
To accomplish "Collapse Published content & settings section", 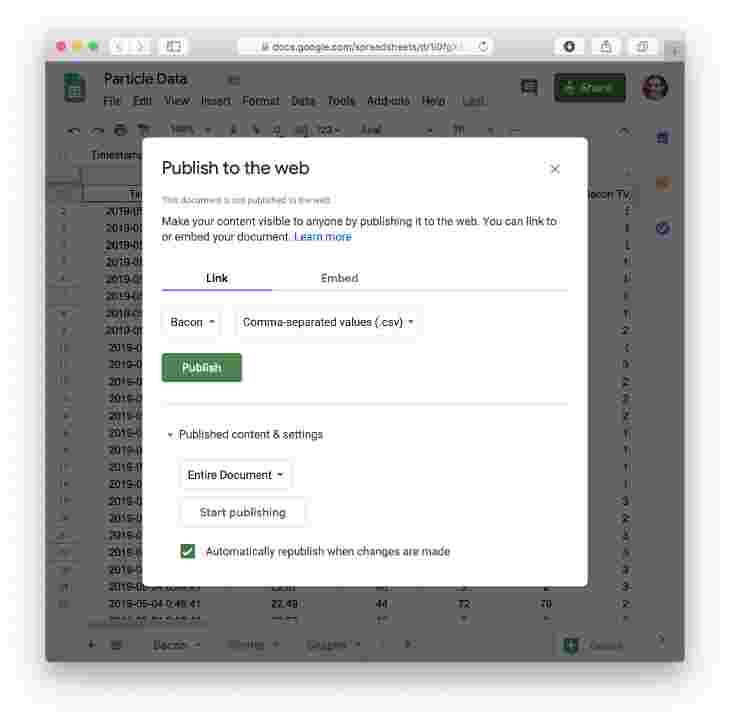I will pos(245,434).
